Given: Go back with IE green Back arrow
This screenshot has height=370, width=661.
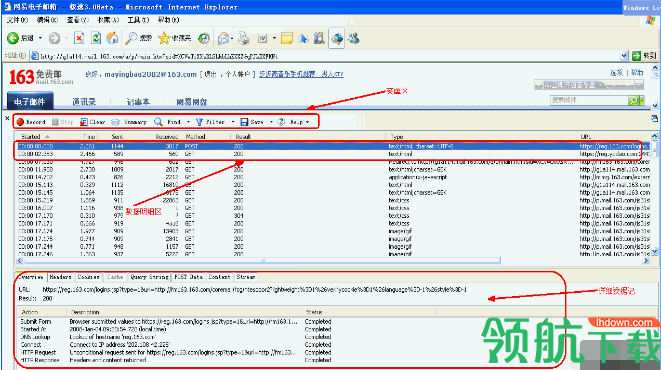Looking at the screenshot, I should (x=20, y=38).
